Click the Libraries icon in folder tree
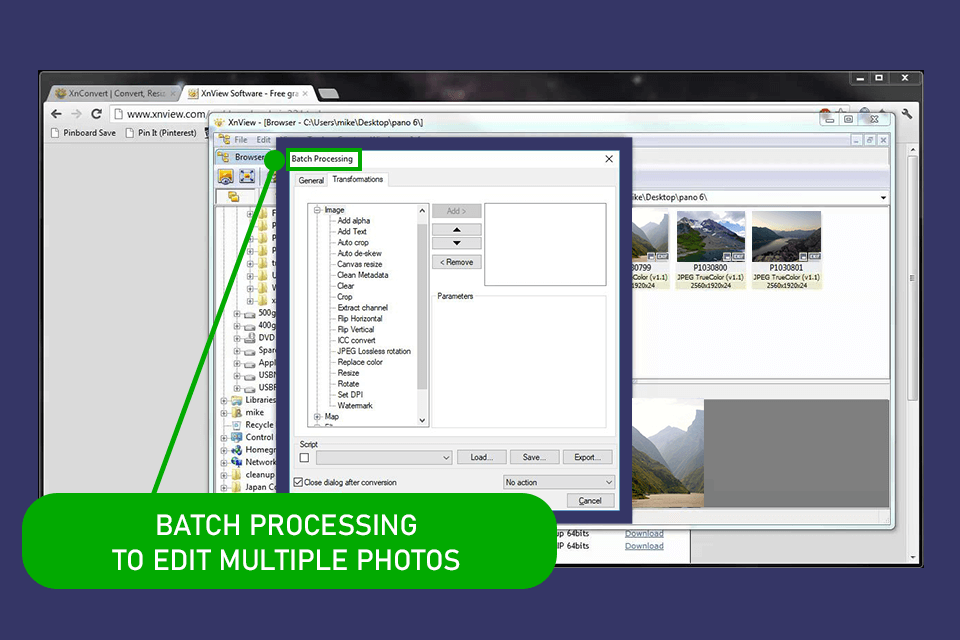960x640 pixels. pos(236,400)
